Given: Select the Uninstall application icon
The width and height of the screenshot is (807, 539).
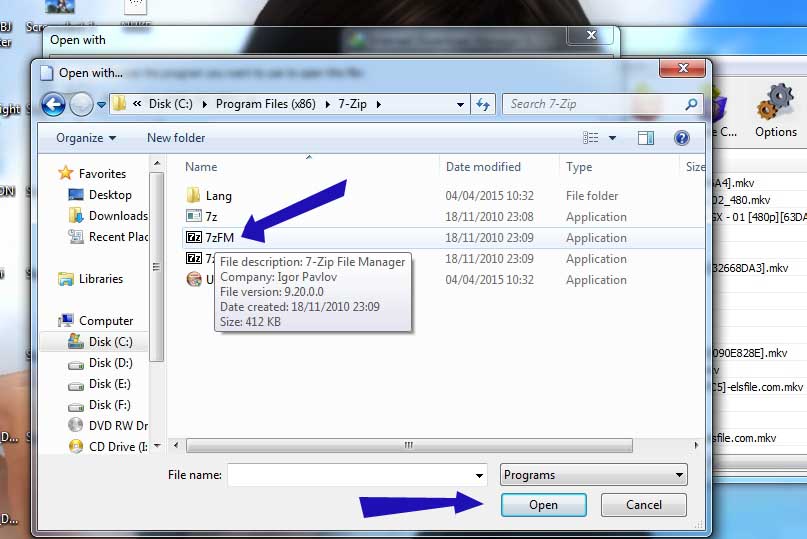Looking at the screenshot, I should [x=194, y=279].
